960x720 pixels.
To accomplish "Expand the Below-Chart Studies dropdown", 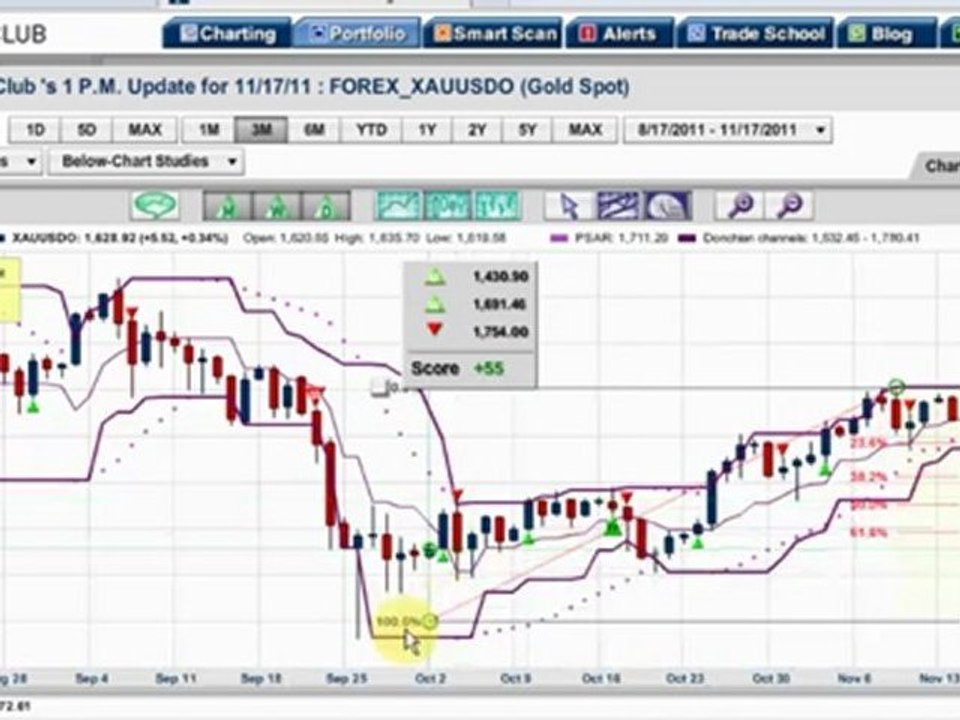I will click(146, 162).
